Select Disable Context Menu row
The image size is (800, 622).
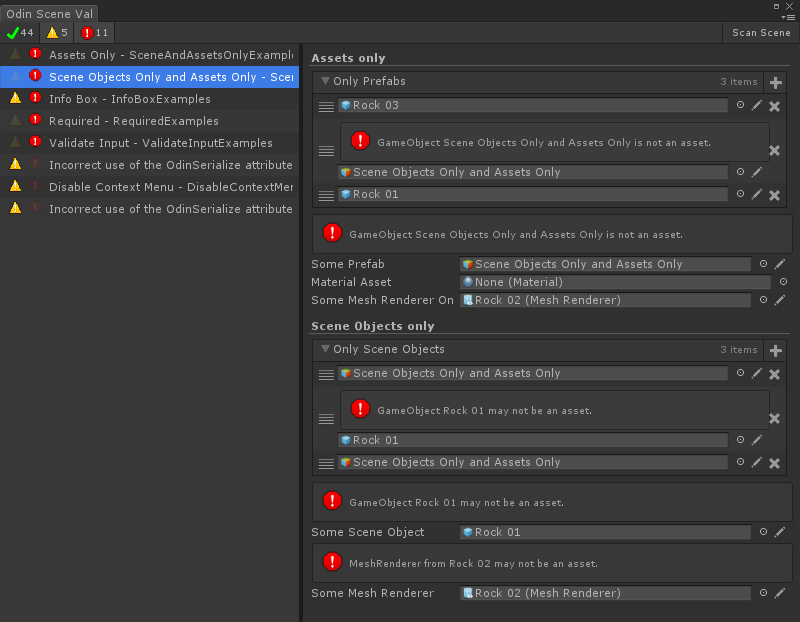pyautogui.click(x=149, y=187)
